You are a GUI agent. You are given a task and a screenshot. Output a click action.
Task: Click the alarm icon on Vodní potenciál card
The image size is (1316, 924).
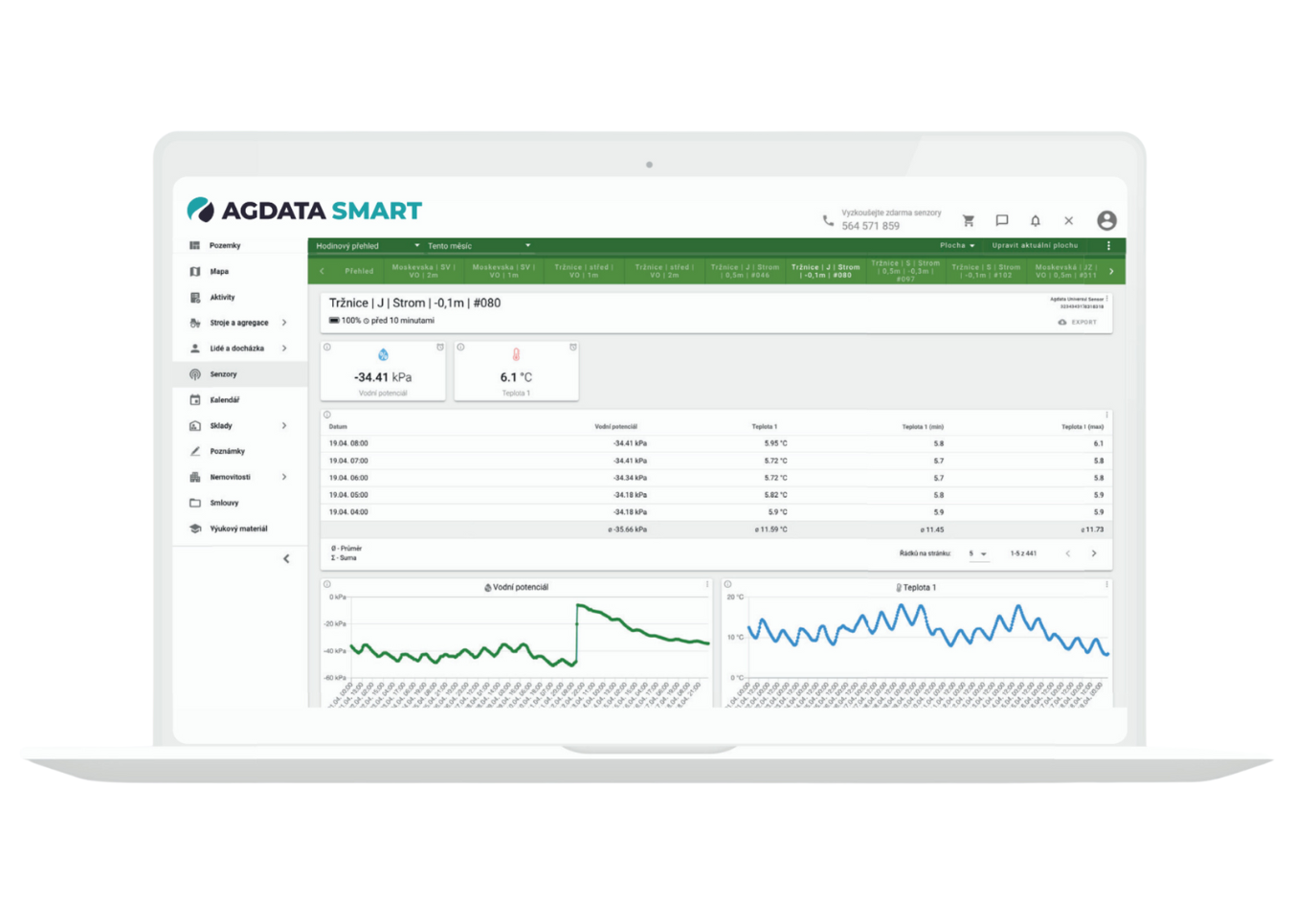pyautogui.click(x=440, y=348)
